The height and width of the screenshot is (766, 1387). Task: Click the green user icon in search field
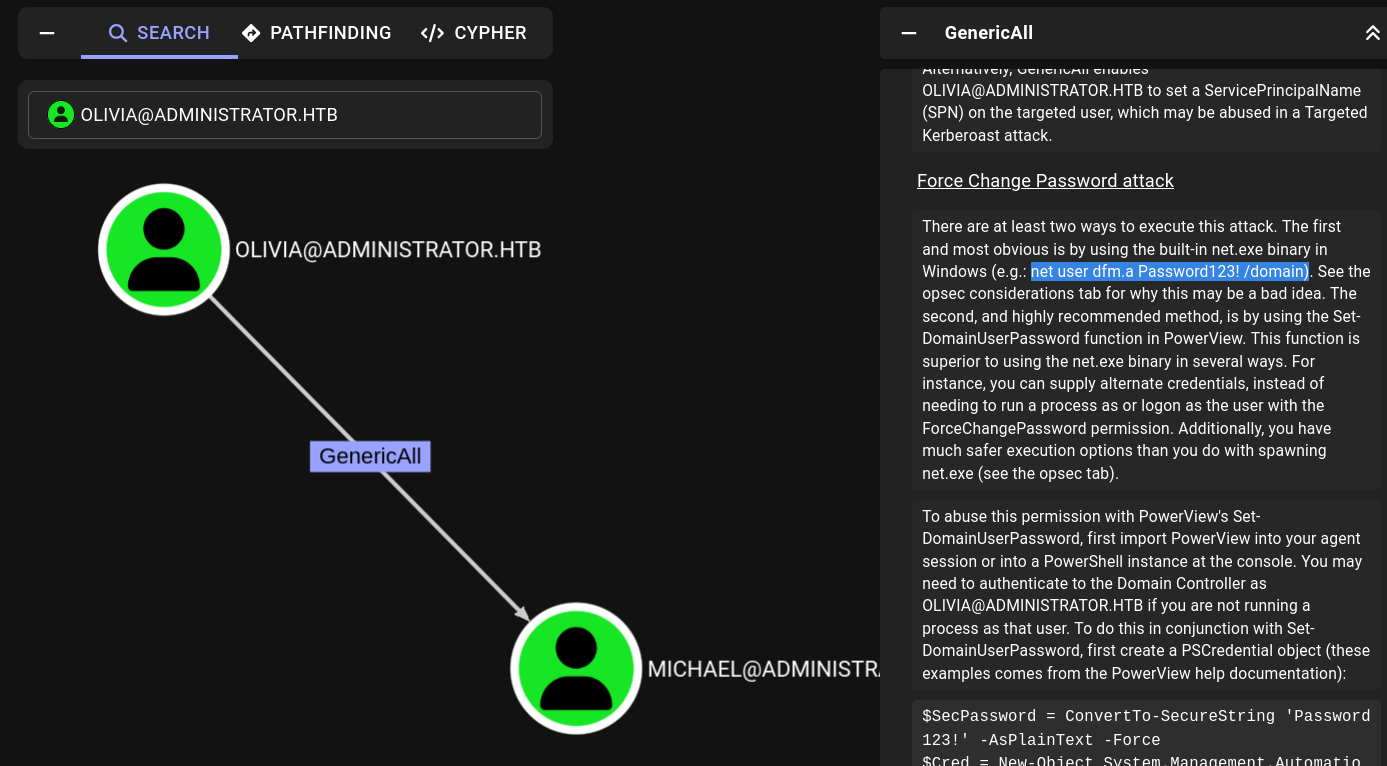(61, 115)
